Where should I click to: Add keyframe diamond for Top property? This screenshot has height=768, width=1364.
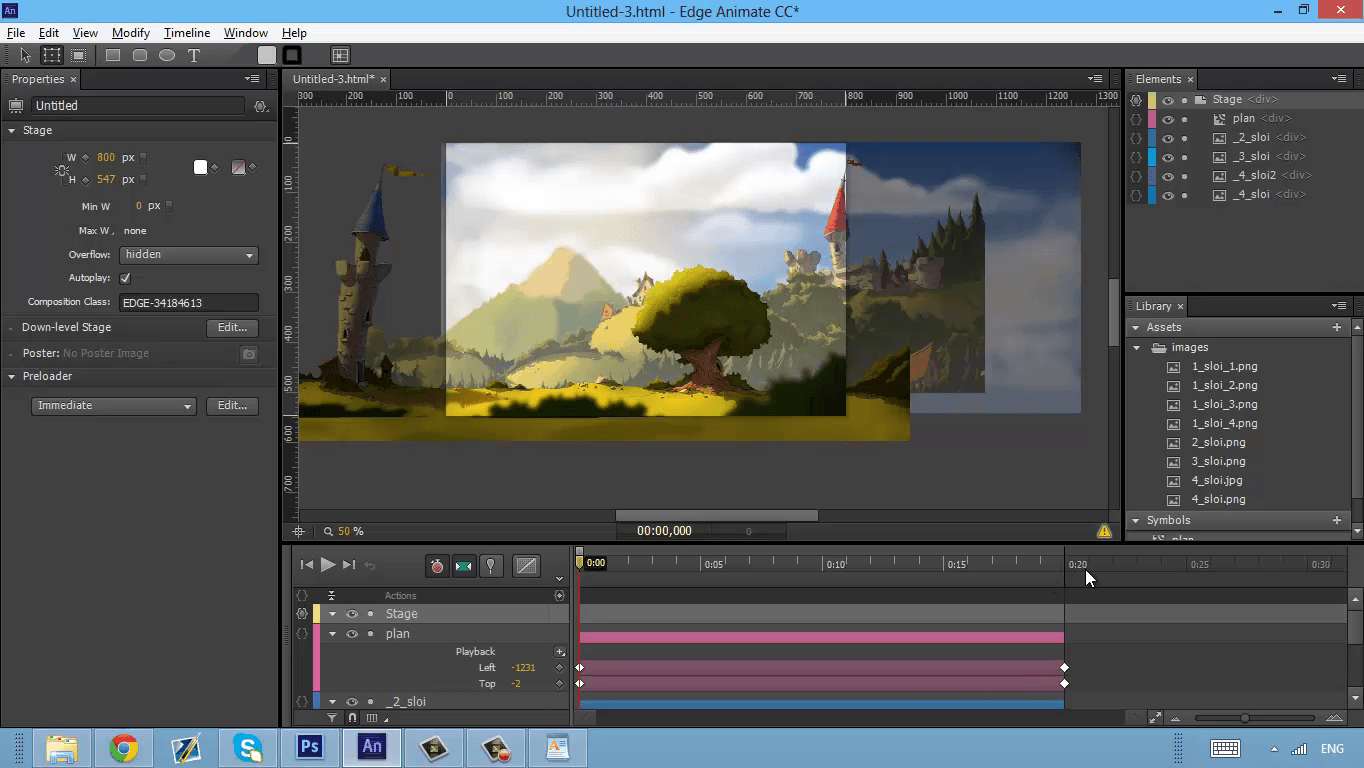560,684
